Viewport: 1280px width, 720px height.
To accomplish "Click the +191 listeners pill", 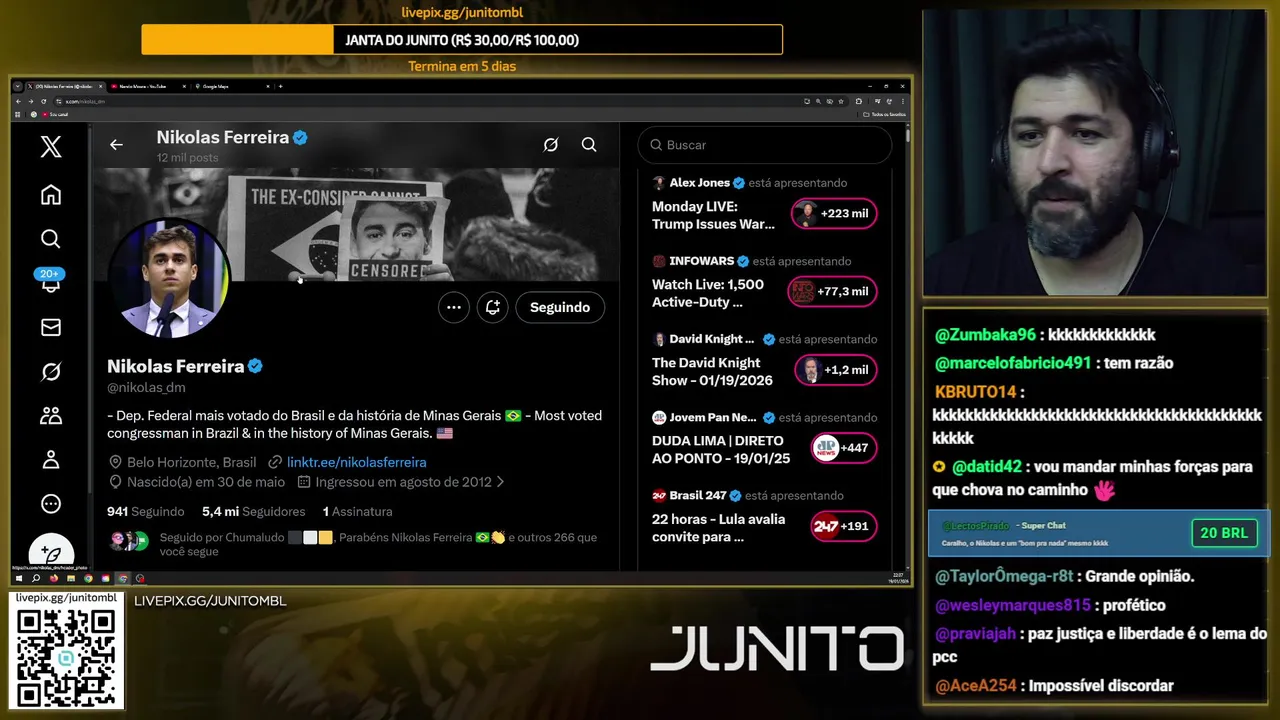I will coord(844,526).
